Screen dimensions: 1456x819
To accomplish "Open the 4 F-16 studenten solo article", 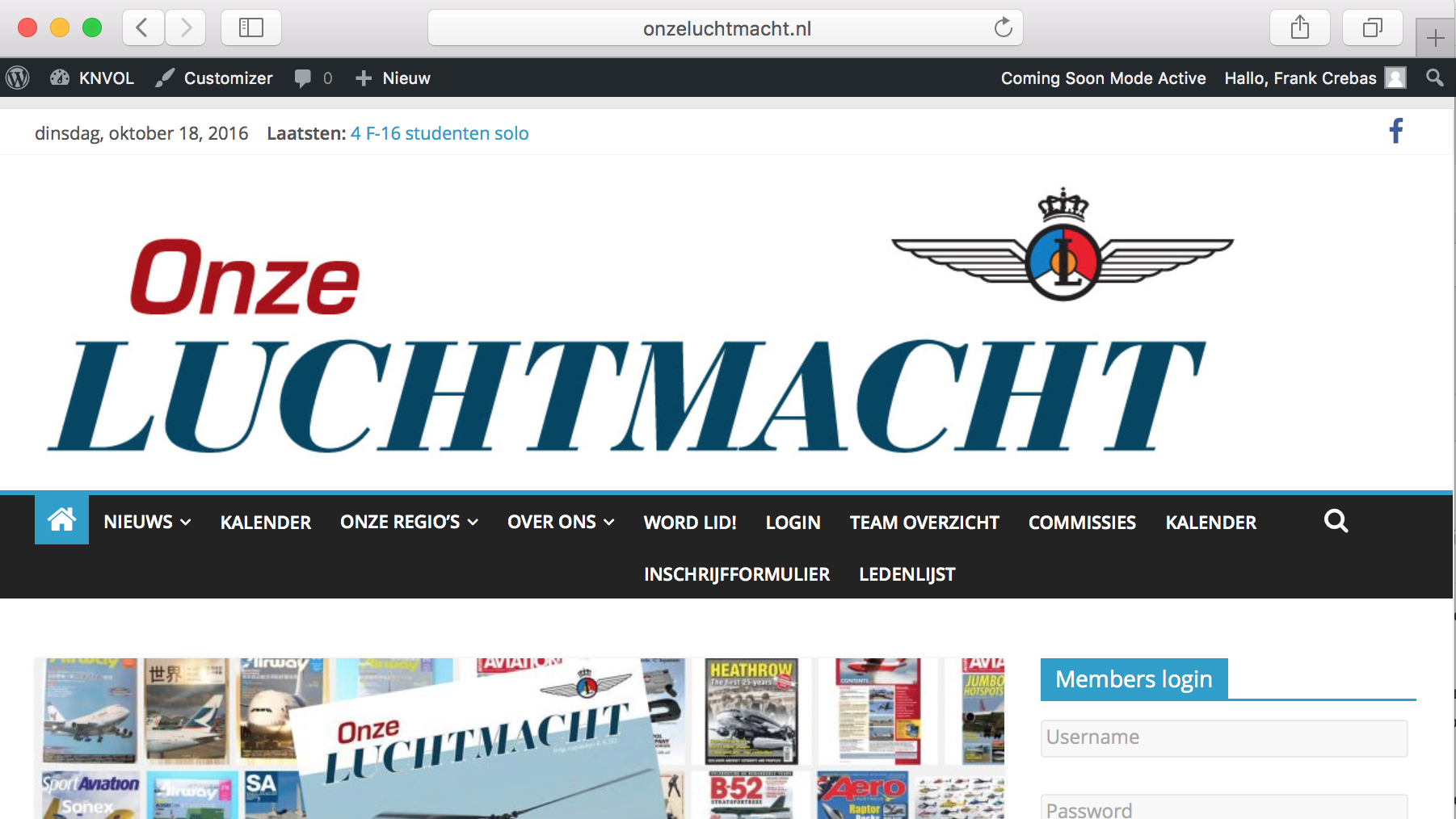I will [440, 133].
